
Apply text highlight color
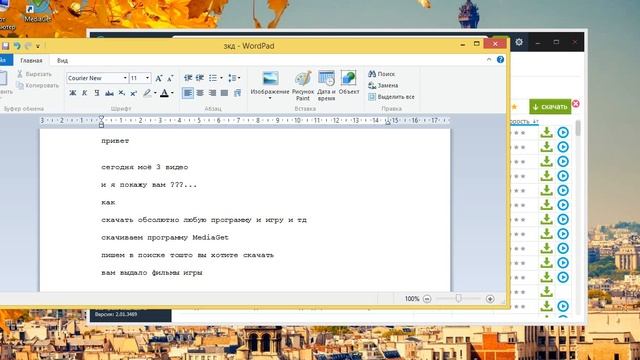[x=147, y=93]
